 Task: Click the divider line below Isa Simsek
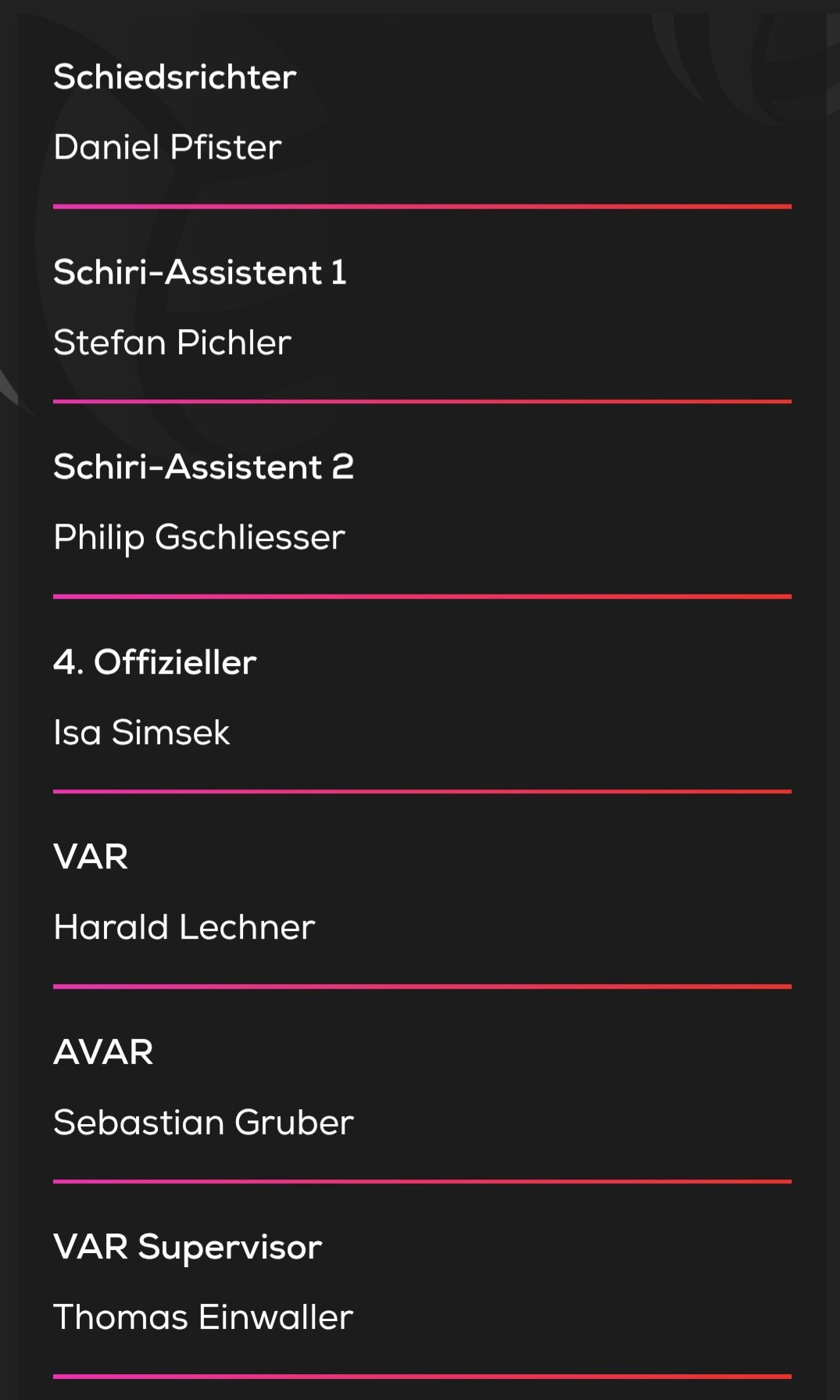coord(422,791)
